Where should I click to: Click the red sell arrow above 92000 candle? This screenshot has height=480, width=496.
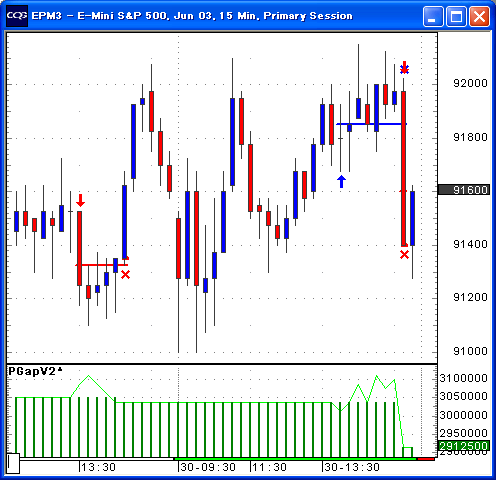pos(404,67)
